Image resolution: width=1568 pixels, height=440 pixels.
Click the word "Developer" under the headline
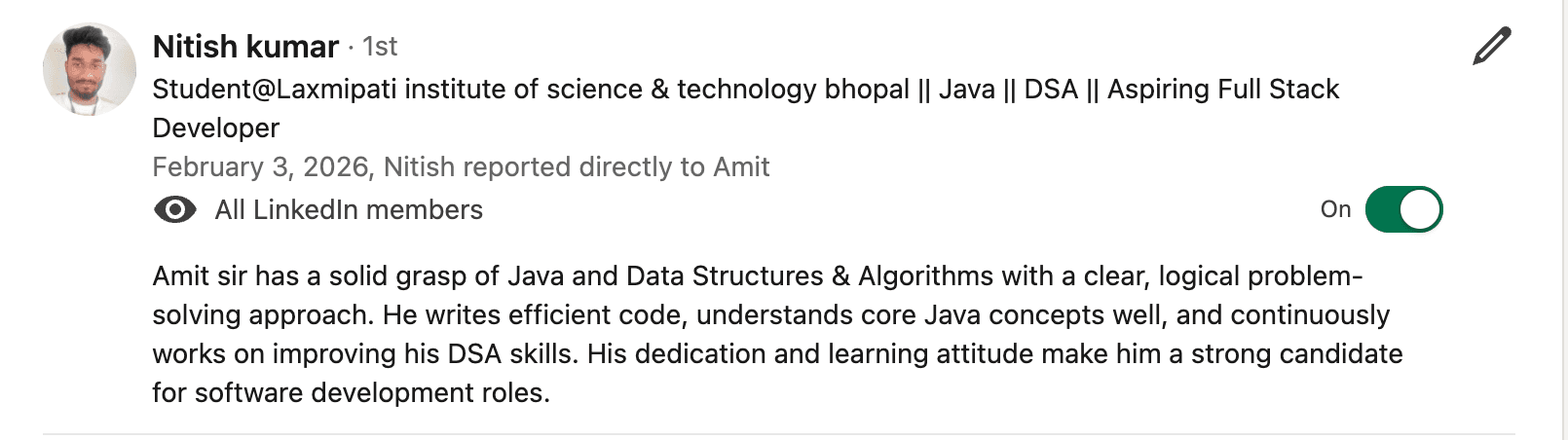(216, 128)
